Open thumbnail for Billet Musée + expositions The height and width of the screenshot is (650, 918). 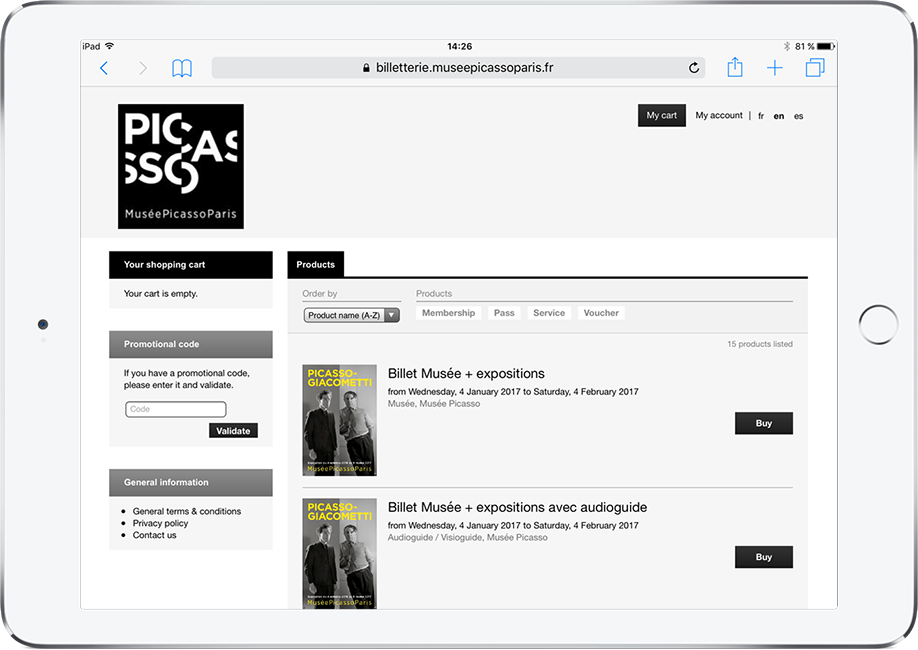click(340, 420)
